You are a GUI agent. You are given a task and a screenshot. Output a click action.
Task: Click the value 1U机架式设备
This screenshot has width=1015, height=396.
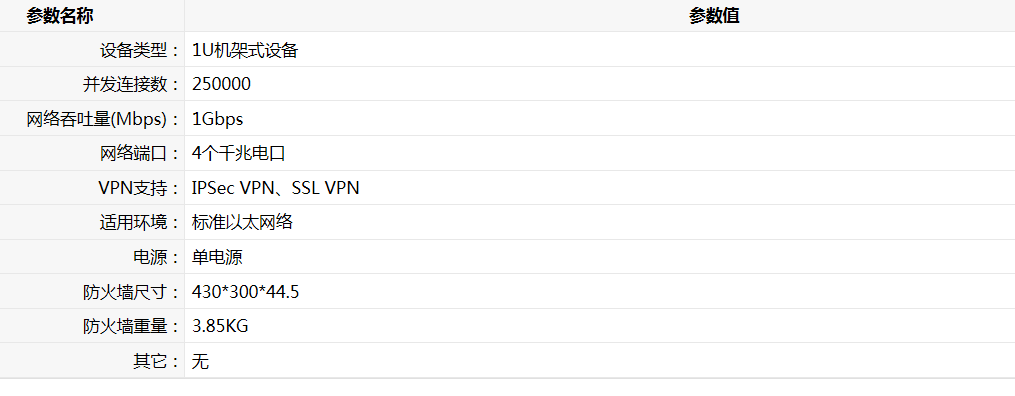tap(245, 50)
